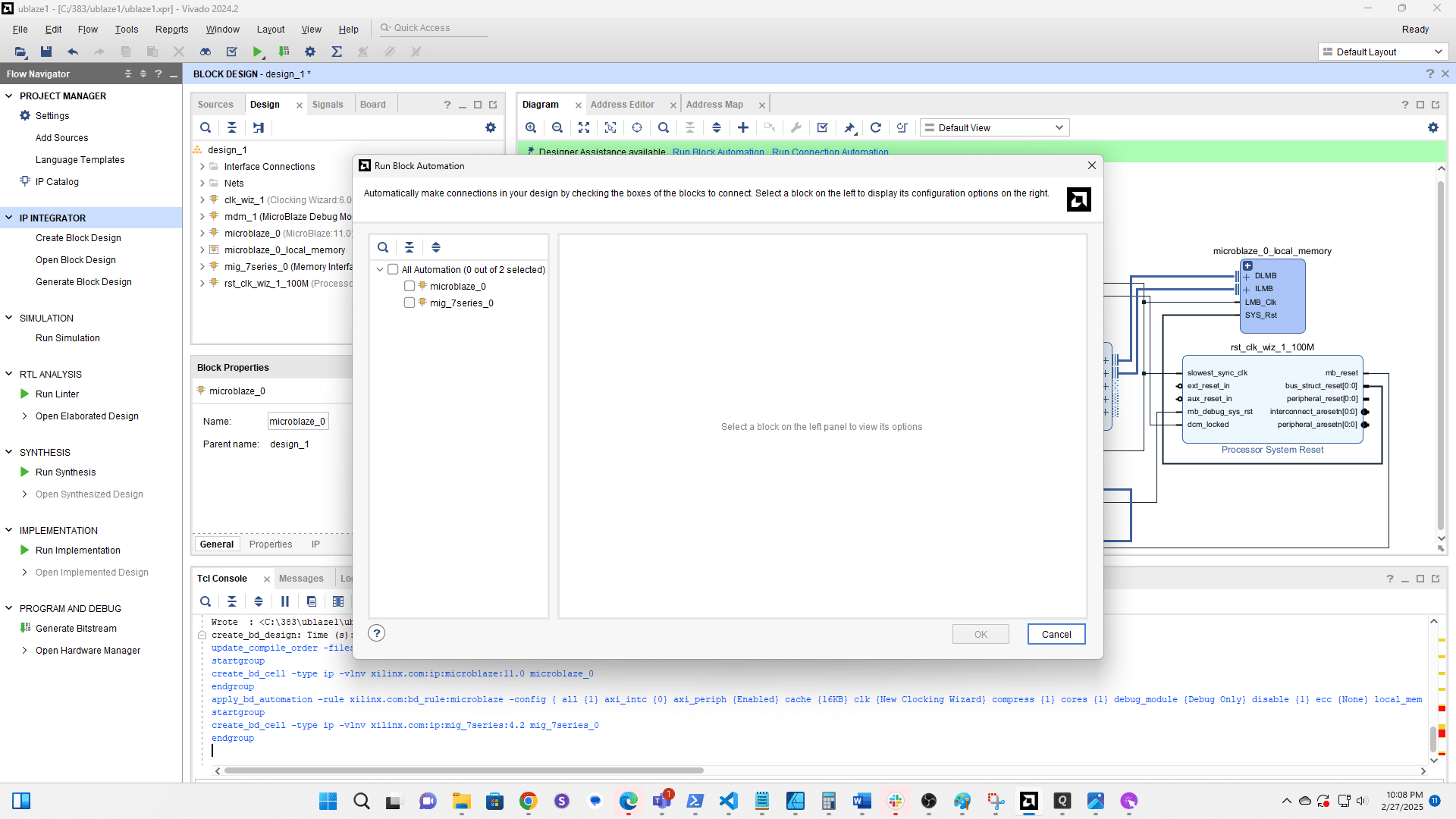The image size is (1456, 819).
Task: Click help question mark in automation dialog
Action: point(377,633)
